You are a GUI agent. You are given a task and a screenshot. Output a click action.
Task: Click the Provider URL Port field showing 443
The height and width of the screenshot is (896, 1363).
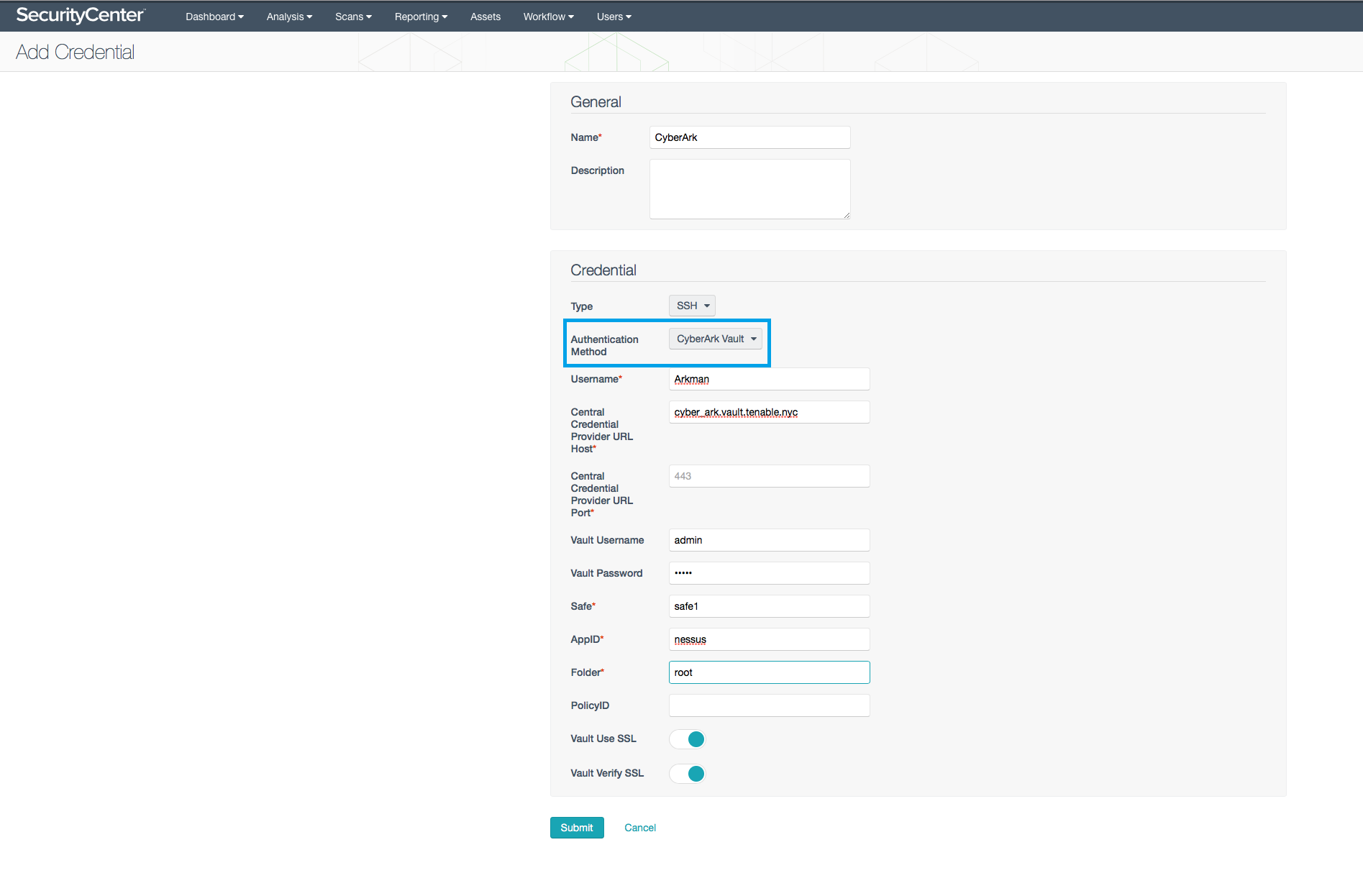(x=770, y=476)
